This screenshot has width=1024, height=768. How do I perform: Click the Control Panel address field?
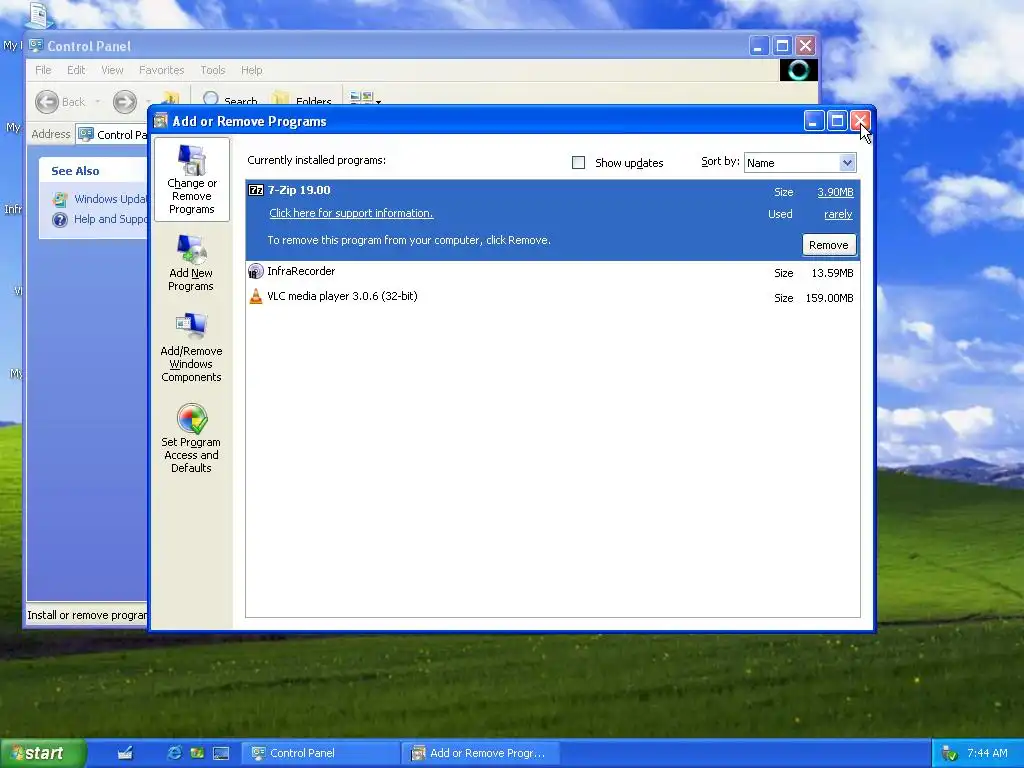click(x=112, y=135)
